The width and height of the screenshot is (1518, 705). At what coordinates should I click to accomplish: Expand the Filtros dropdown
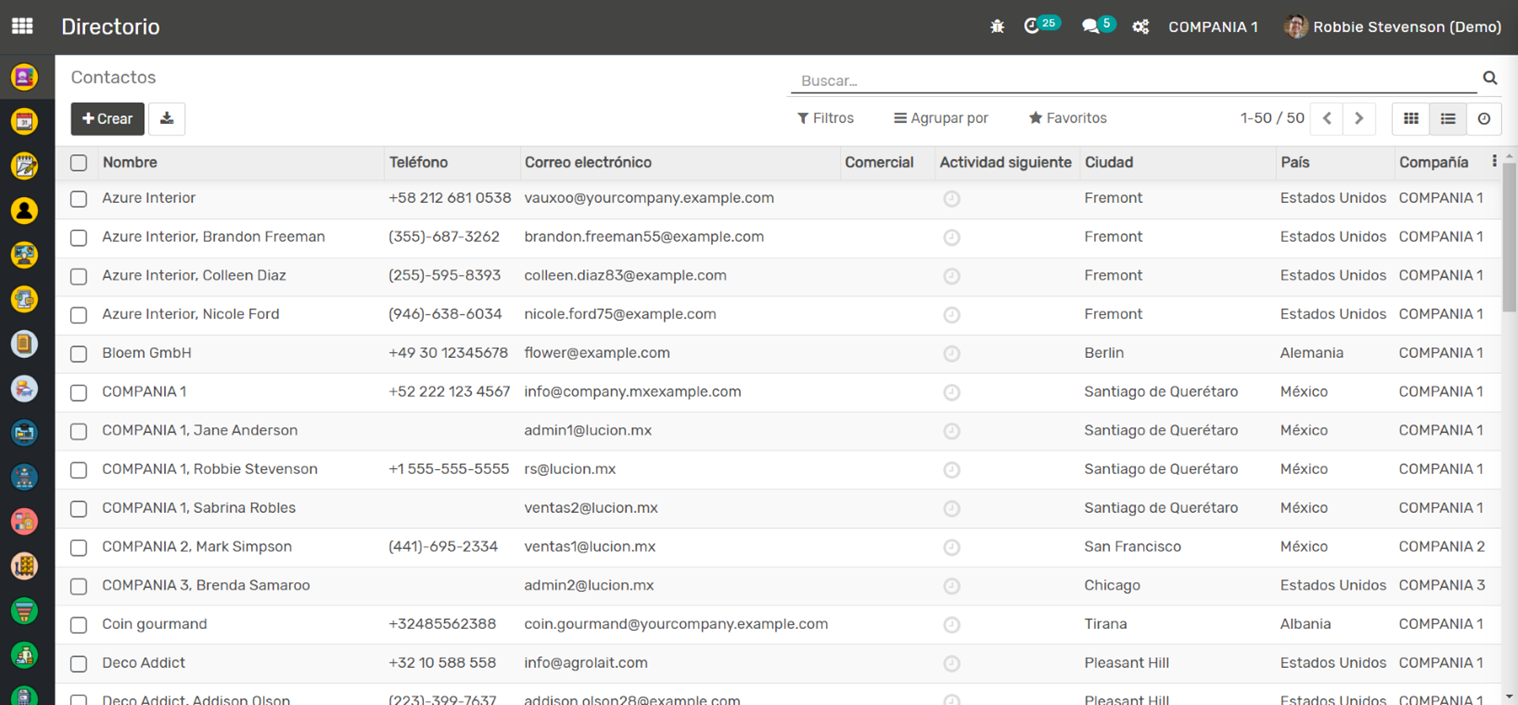(x=825, y=118)
